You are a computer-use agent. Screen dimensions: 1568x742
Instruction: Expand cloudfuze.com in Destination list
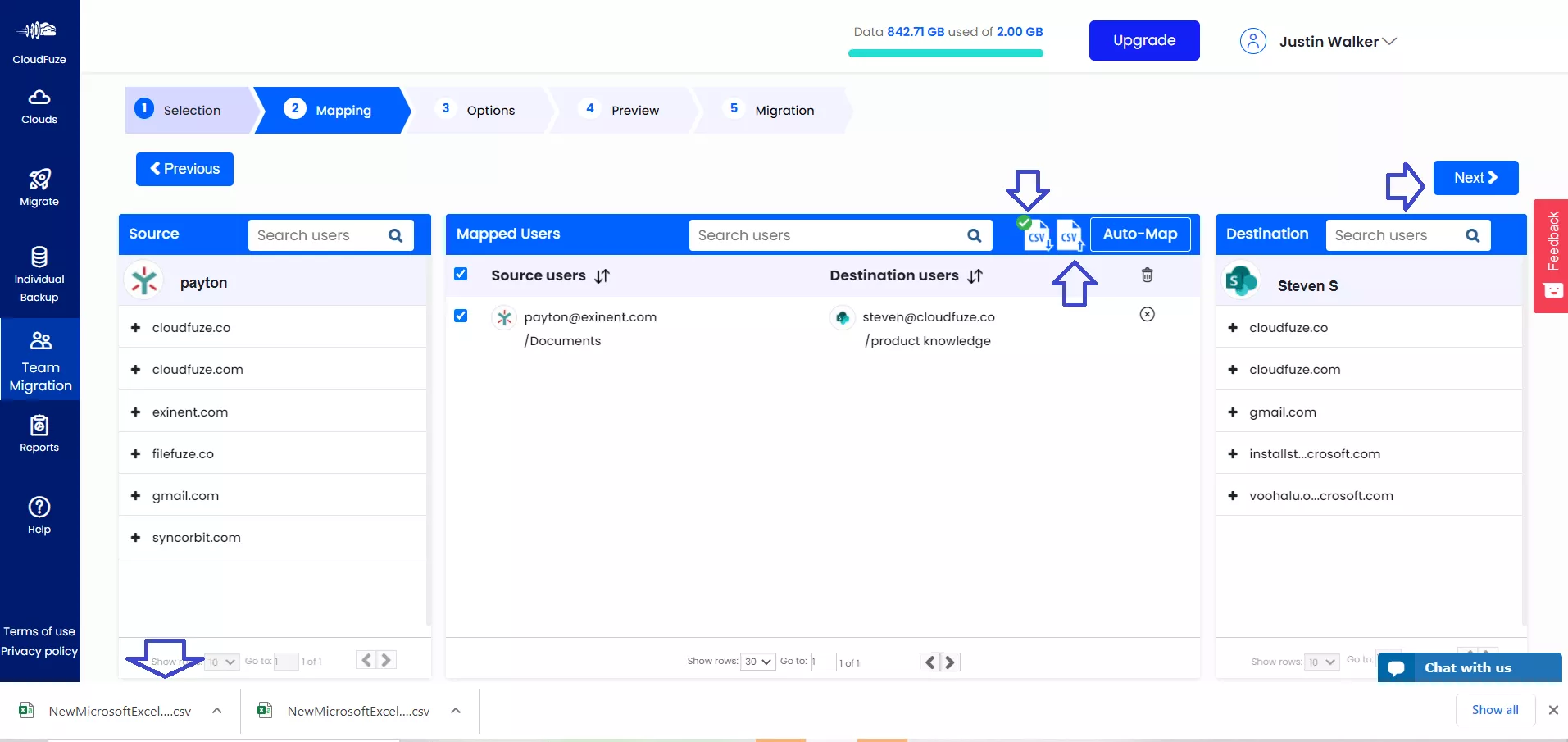tap(1233, 370)
